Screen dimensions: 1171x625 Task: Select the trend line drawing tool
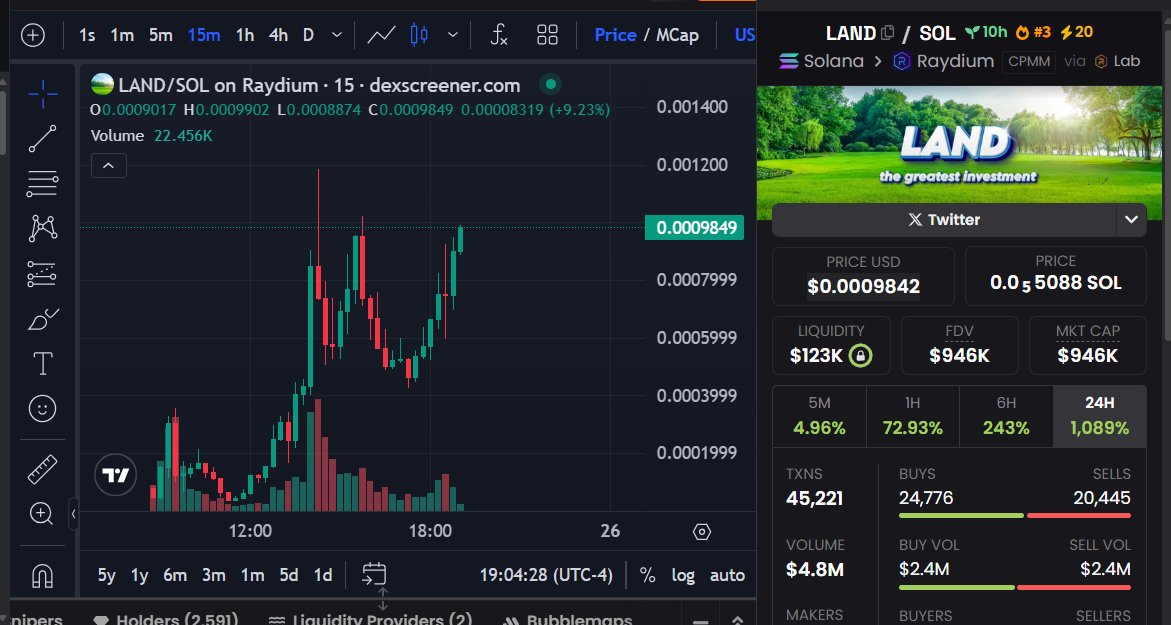click(x=43, y=138)
